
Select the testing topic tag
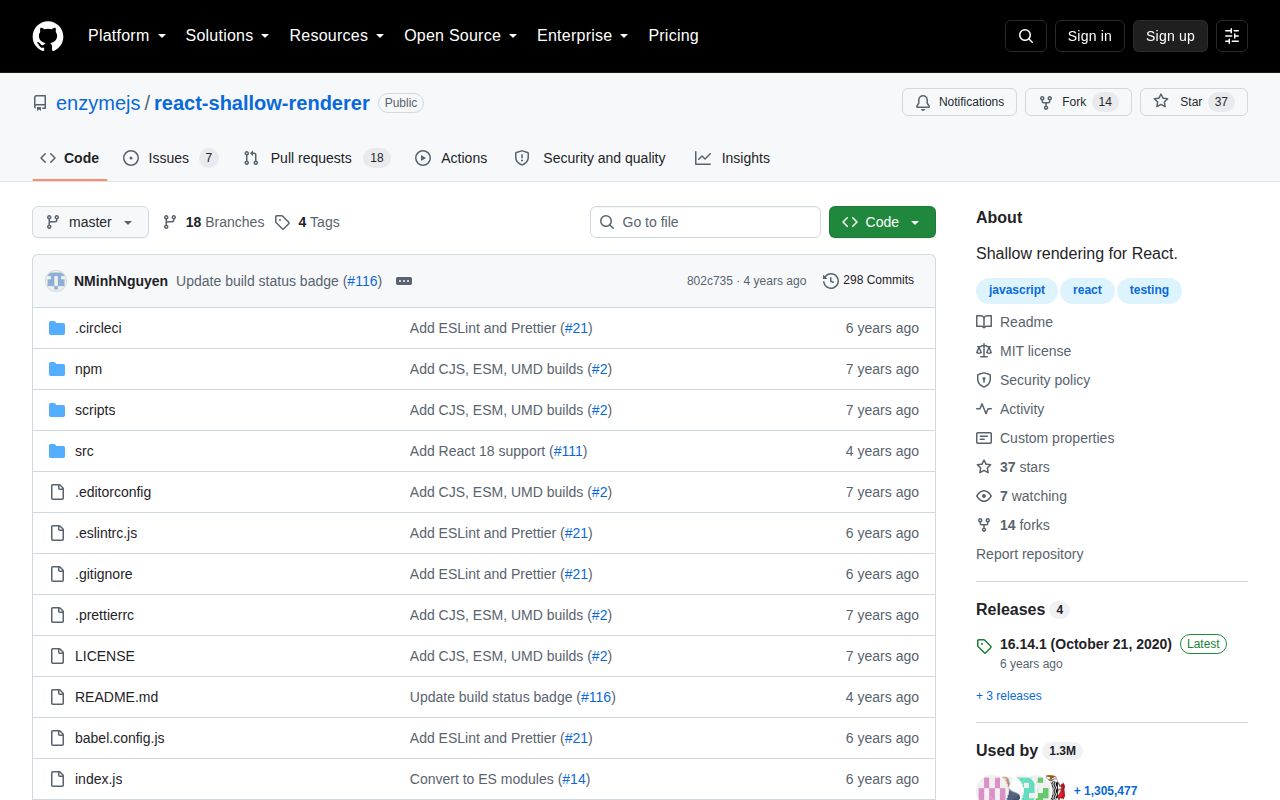(1149, 290)
